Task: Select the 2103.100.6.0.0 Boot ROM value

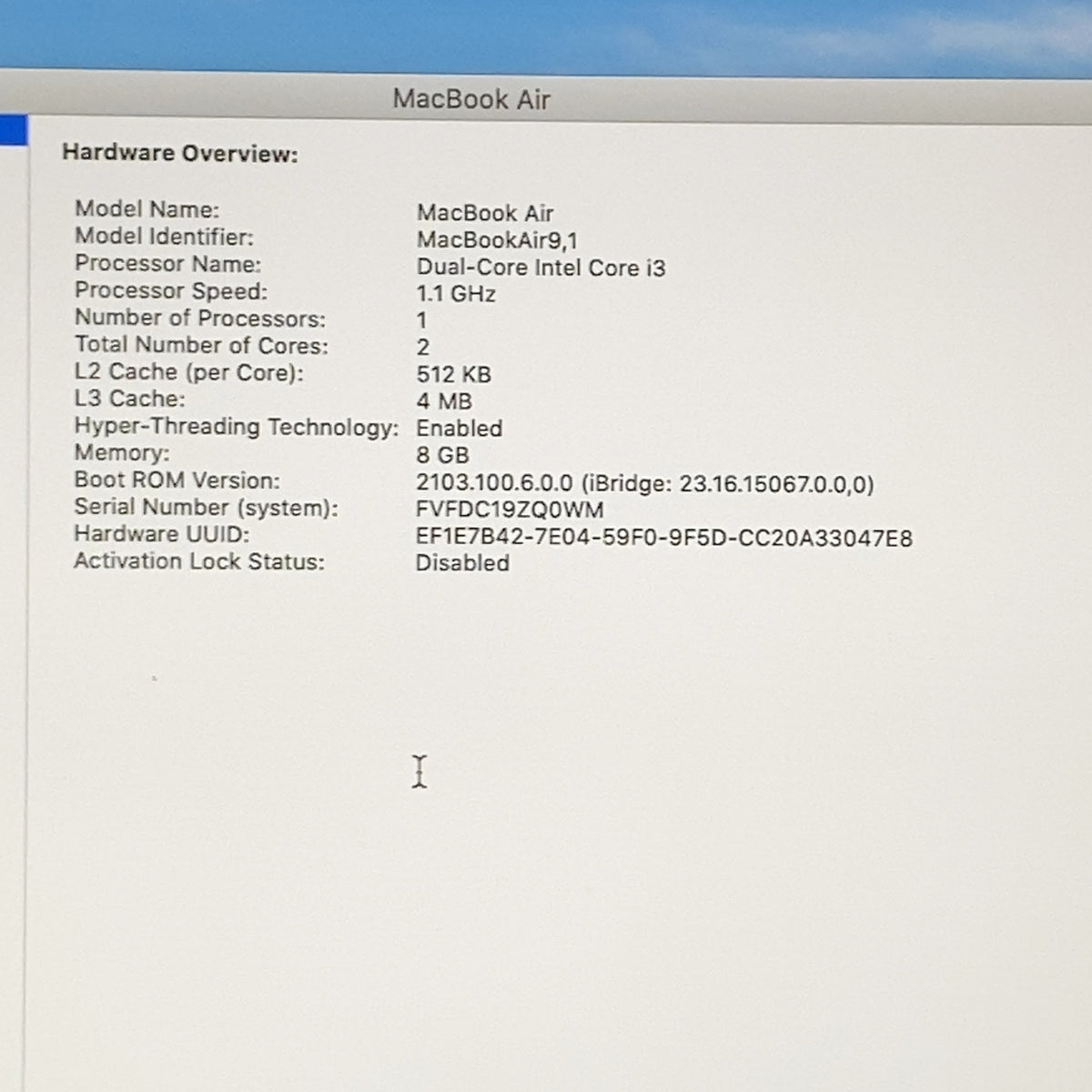Action: (645, 483)
